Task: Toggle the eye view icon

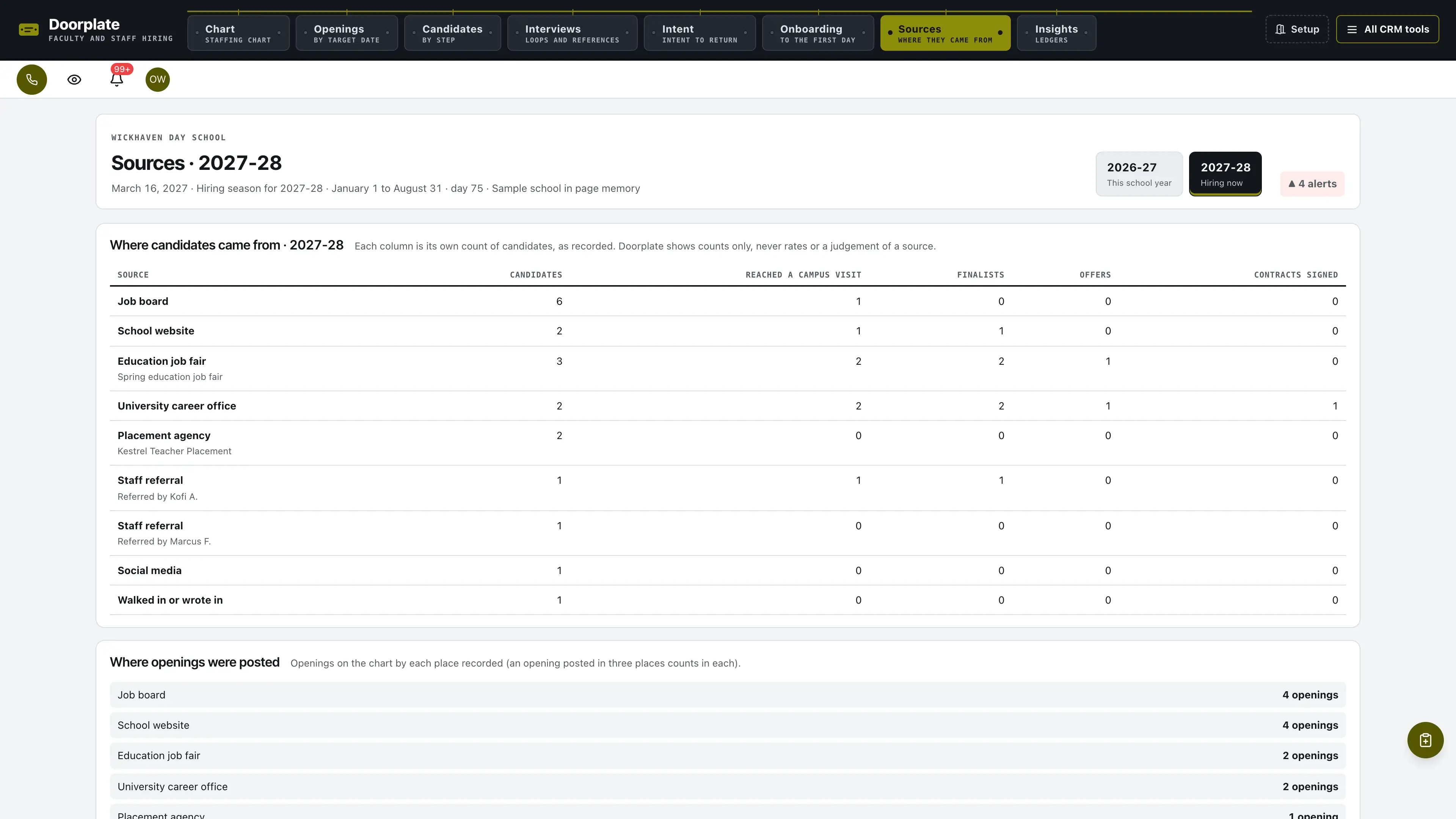Action: (74, 80)
